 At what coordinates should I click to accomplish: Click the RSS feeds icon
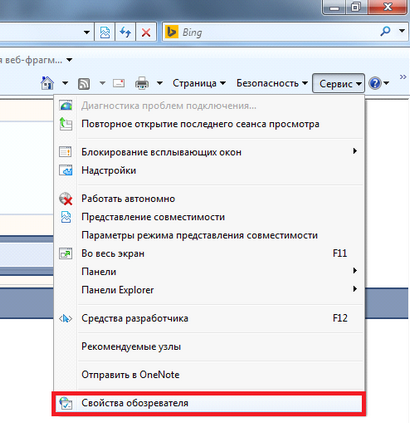84,84
